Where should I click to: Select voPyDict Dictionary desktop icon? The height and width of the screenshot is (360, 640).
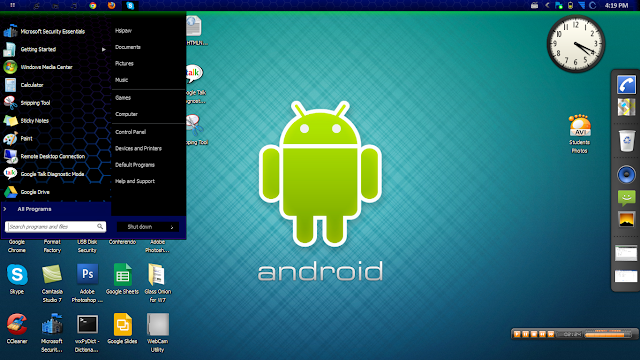(x=87, y=333)
